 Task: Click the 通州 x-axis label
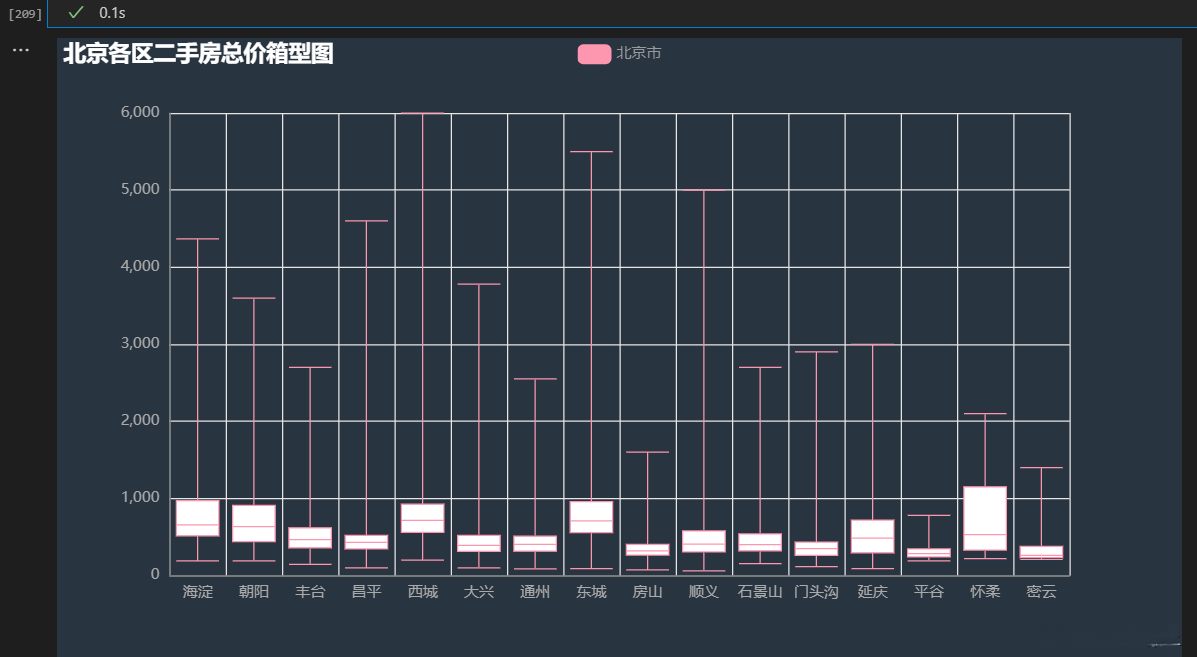[535, 591]
